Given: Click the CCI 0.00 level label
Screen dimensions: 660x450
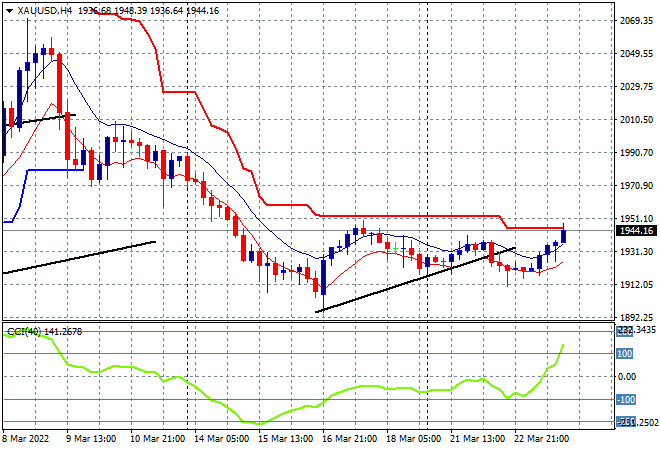Looking at the screenshot, I should 625,377.
